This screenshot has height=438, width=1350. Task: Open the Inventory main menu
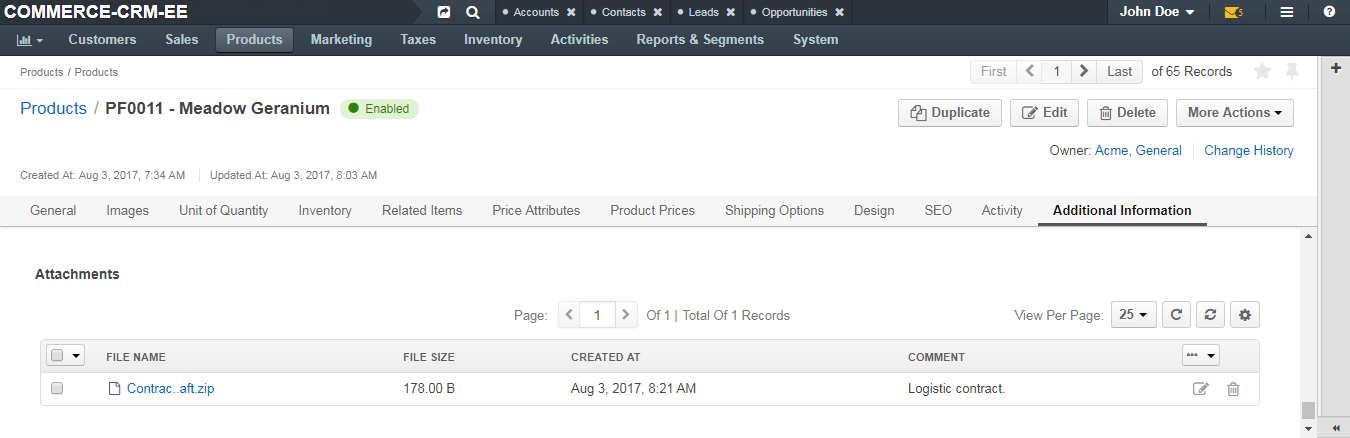pyautogui.click(x=493, y=40)
